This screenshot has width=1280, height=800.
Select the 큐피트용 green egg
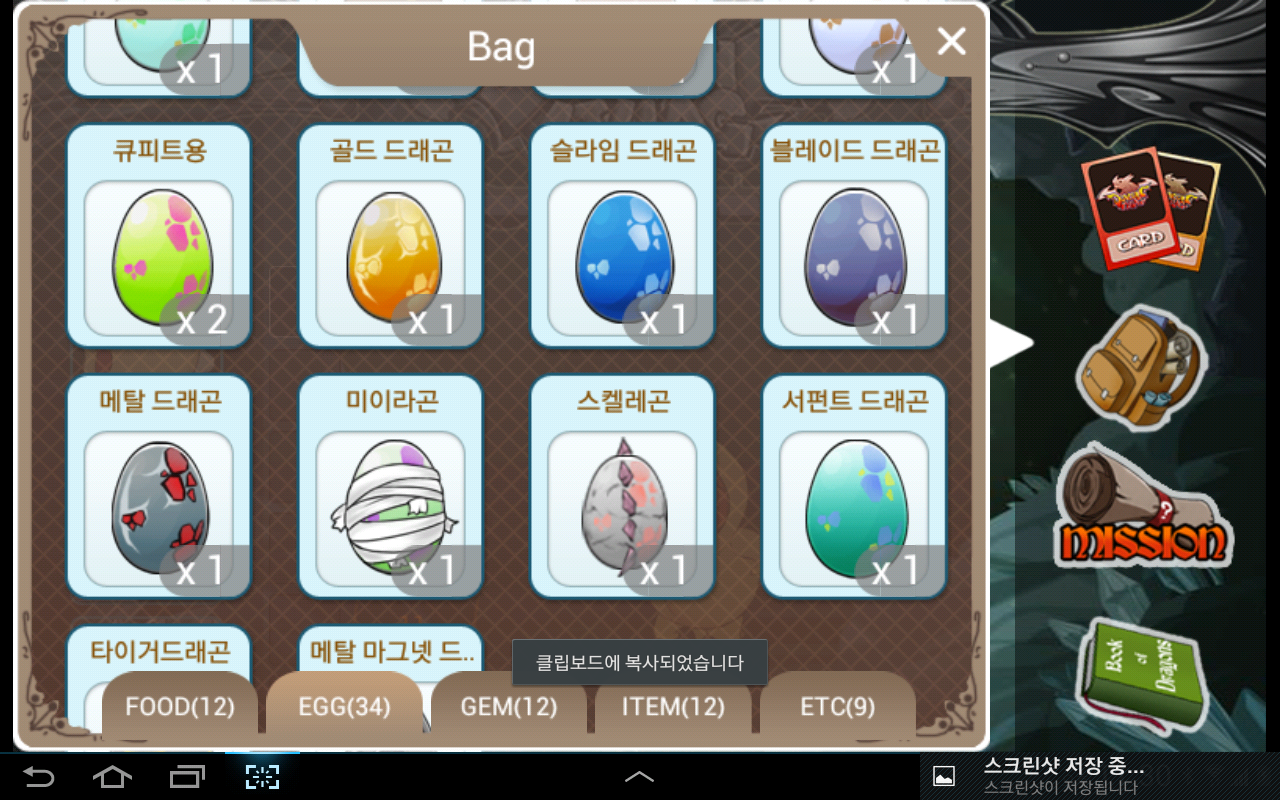pyautogui.click(x=159, y=236)
